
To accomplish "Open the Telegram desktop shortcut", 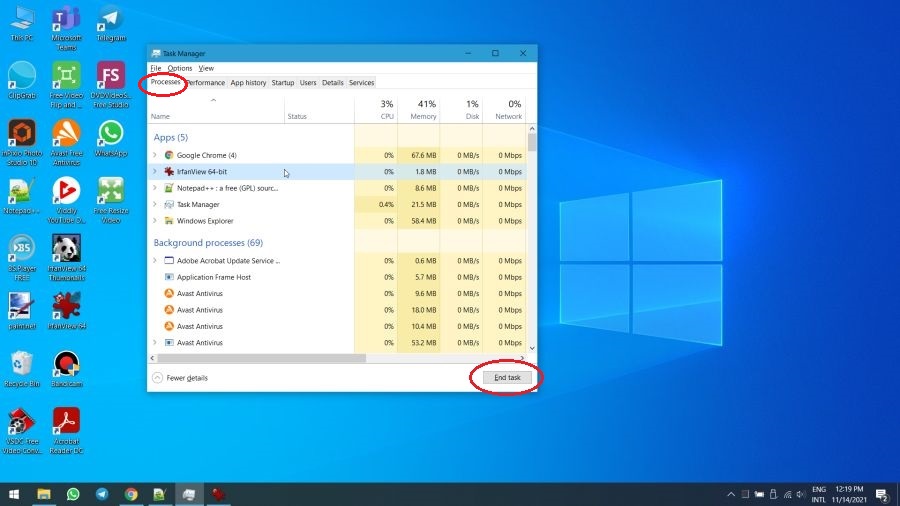I will 110,20.
